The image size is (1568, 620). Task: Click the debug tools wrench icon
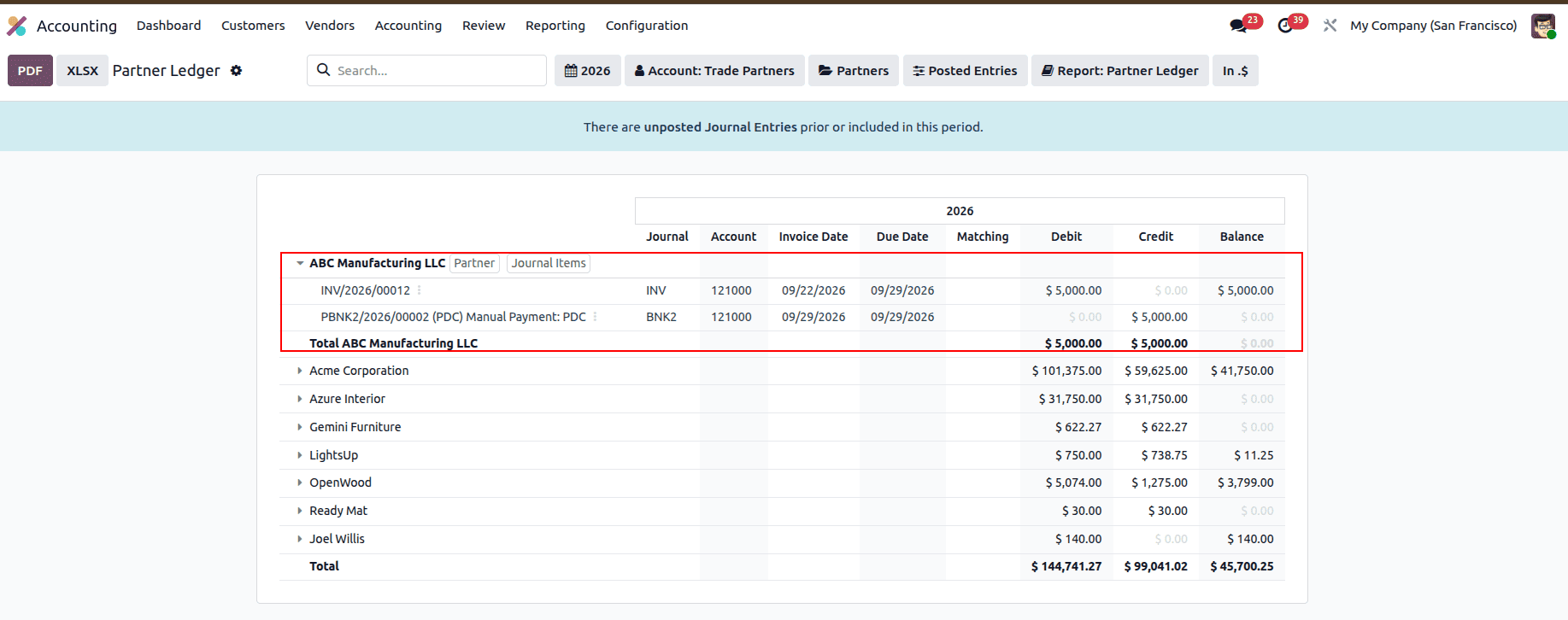point(1330,26)
